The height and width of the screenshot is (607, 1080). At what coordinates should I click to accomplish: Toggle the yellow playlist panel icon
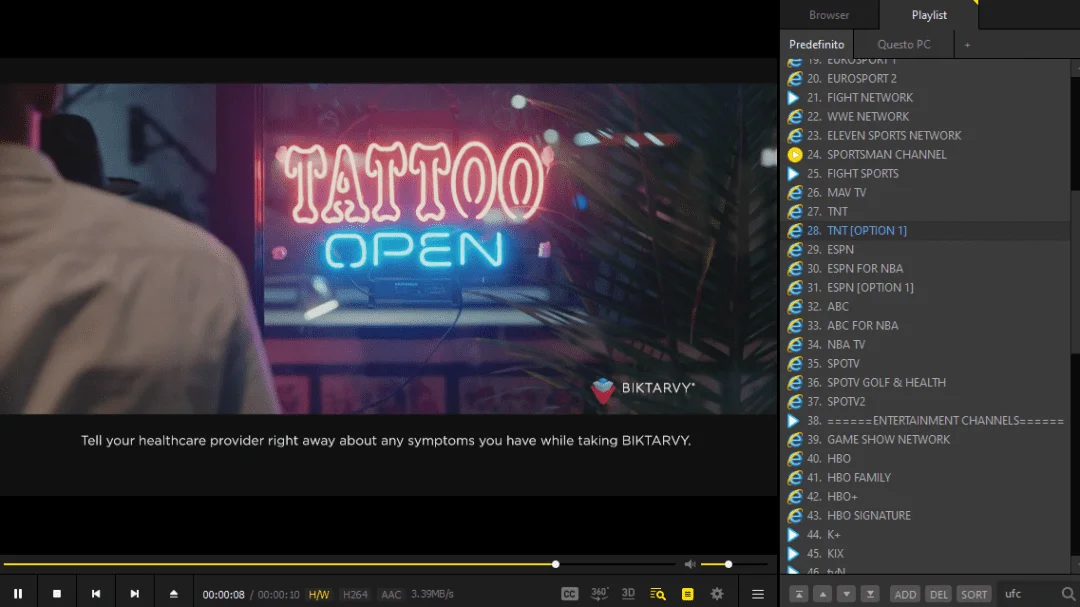coord(687,593)
